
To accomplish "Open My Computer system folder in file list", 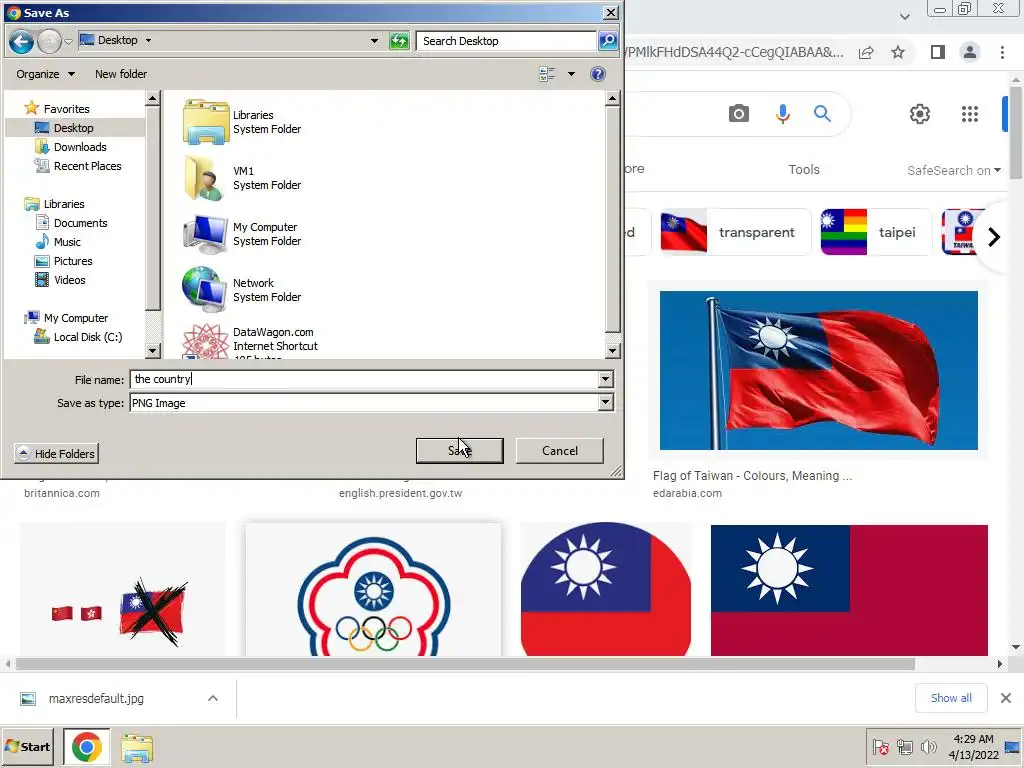I will [x=242, y=234].
